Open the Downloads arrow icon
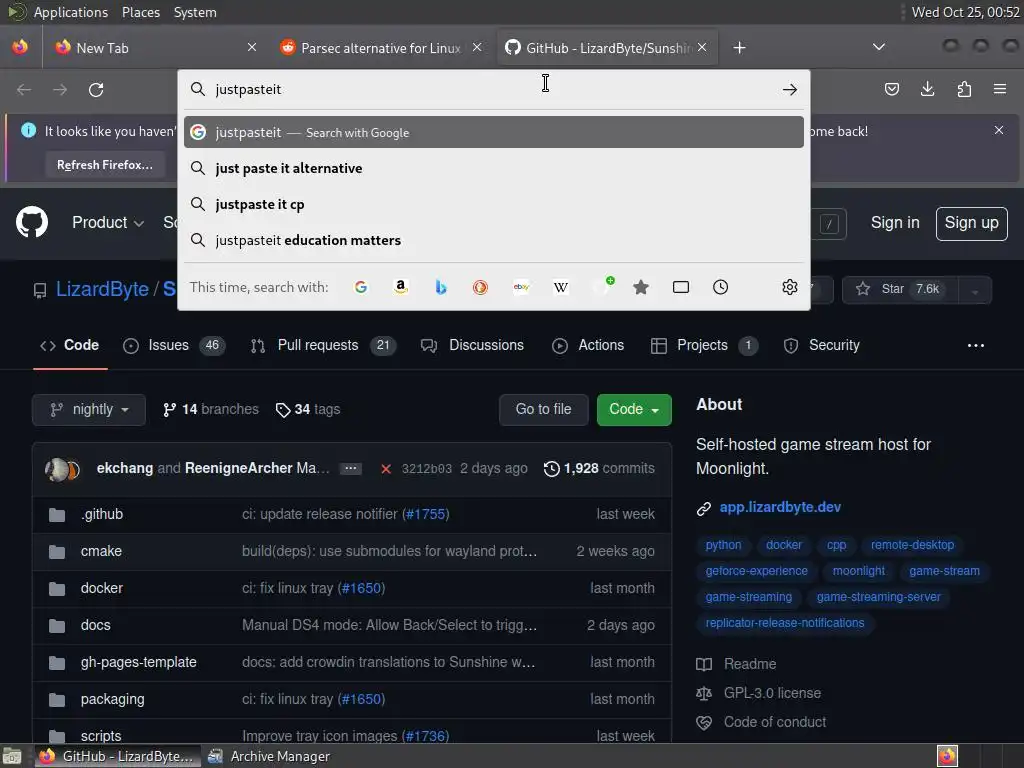 click(x=927, y=89)
